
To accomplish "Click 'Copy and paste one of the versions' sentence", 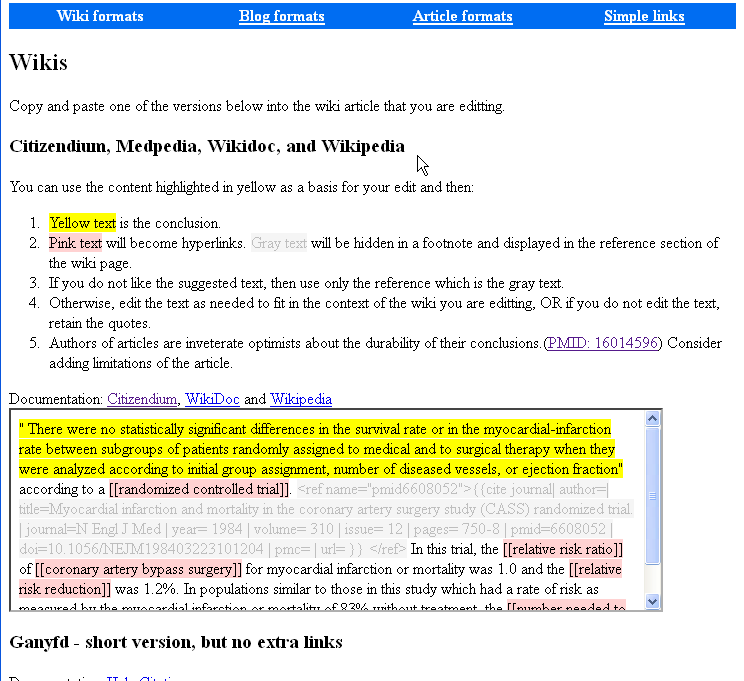I will pyautogui.click(x=257, y=106).
